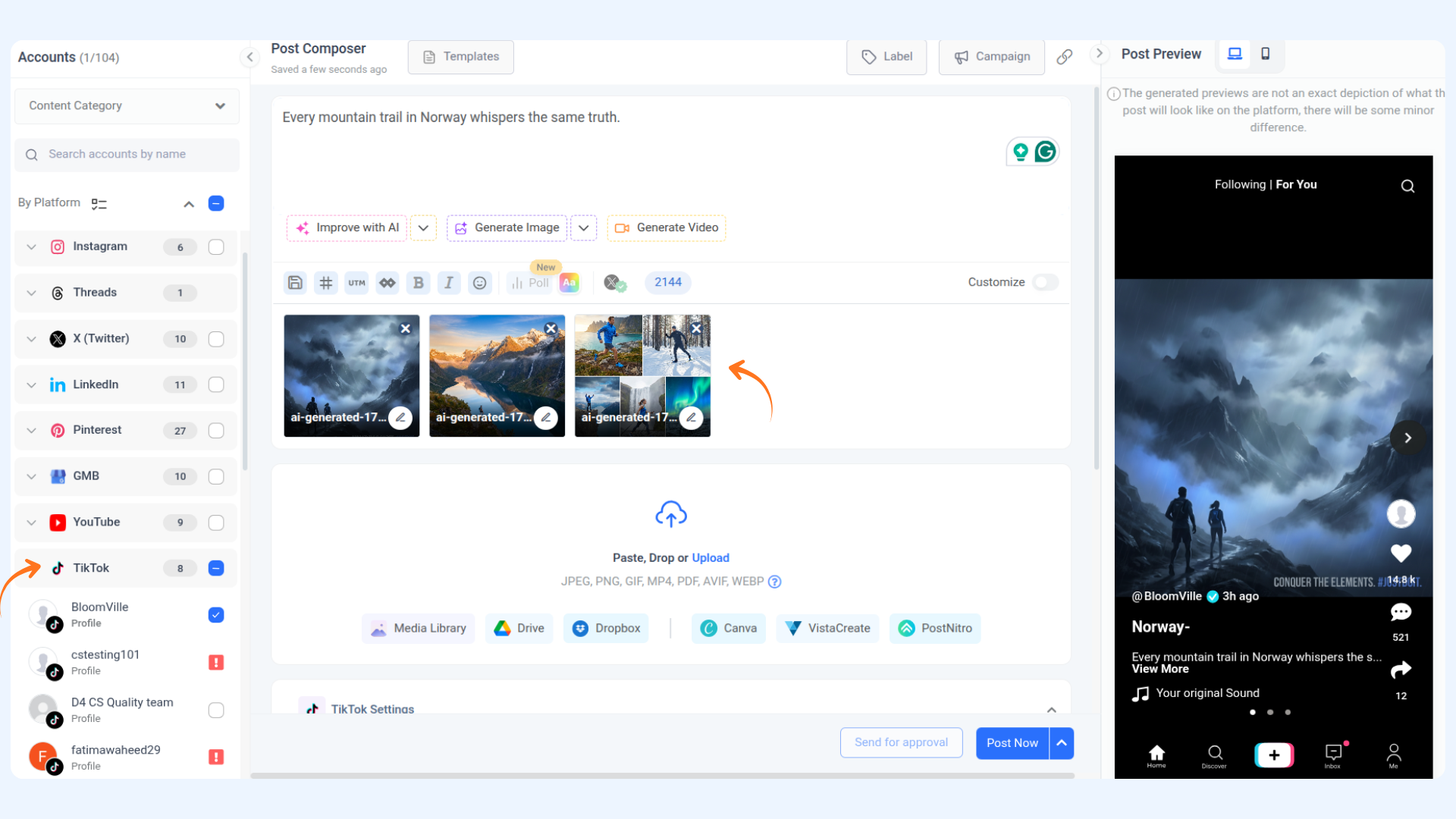Expand Improve with AI options arrow
1456x819 pixels.
pos(423,228)
